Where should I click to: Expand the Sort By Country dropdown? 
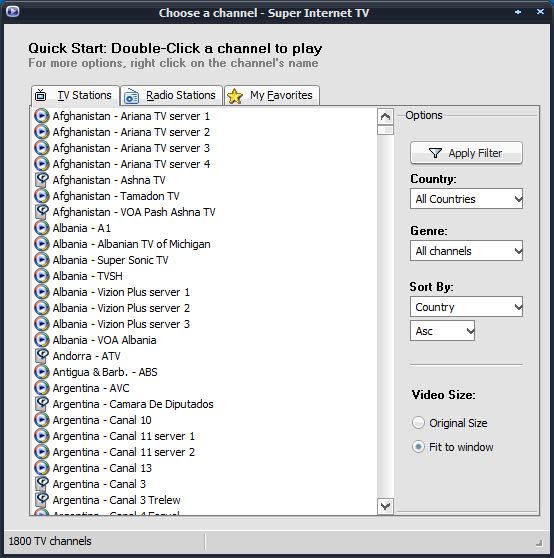(x=466, y=306)
